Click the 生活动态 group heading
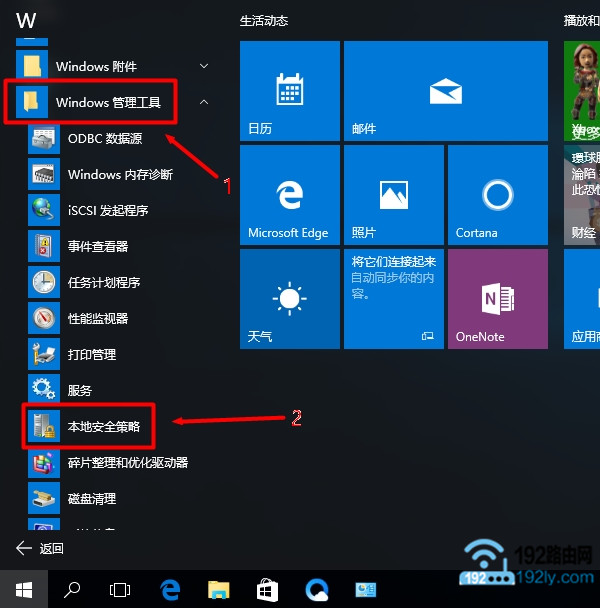 click(x=264, y=21)
